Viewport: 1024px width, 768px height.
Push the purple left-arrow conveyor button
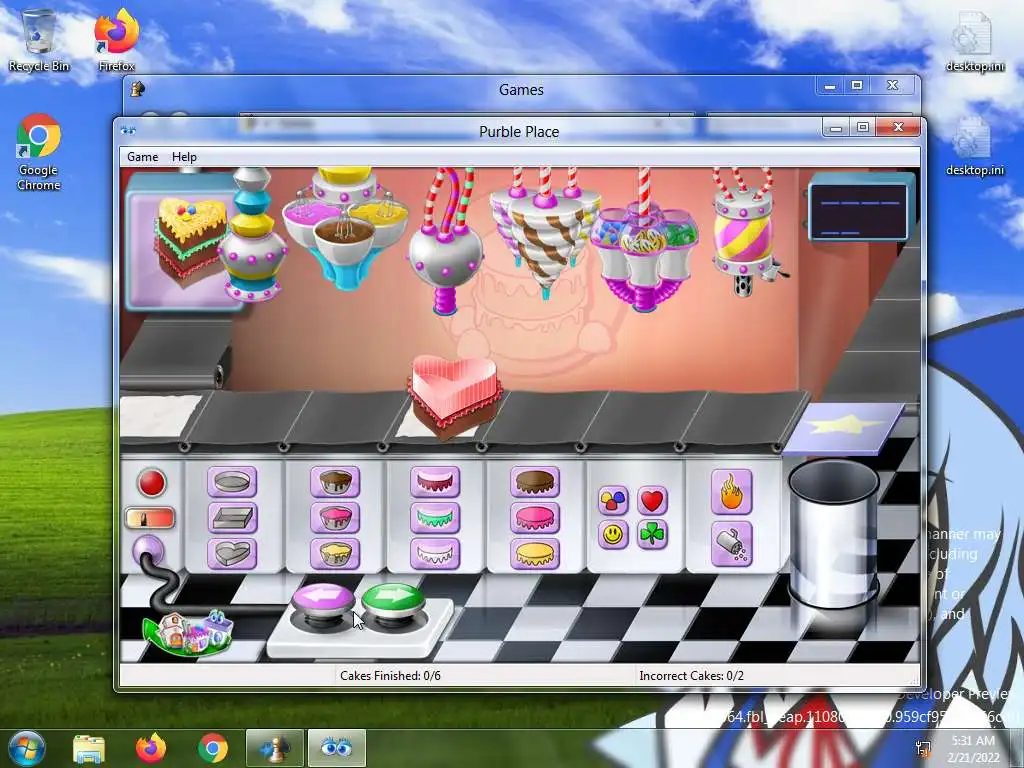point(324,600)
